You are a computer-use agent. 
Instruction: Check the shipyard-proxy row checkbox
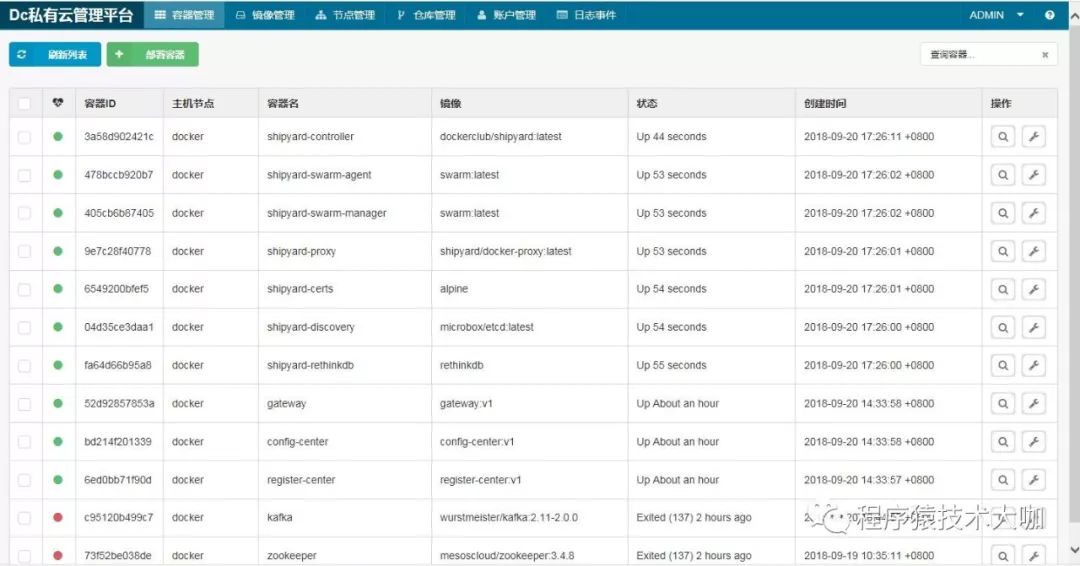tap(24, 251)
